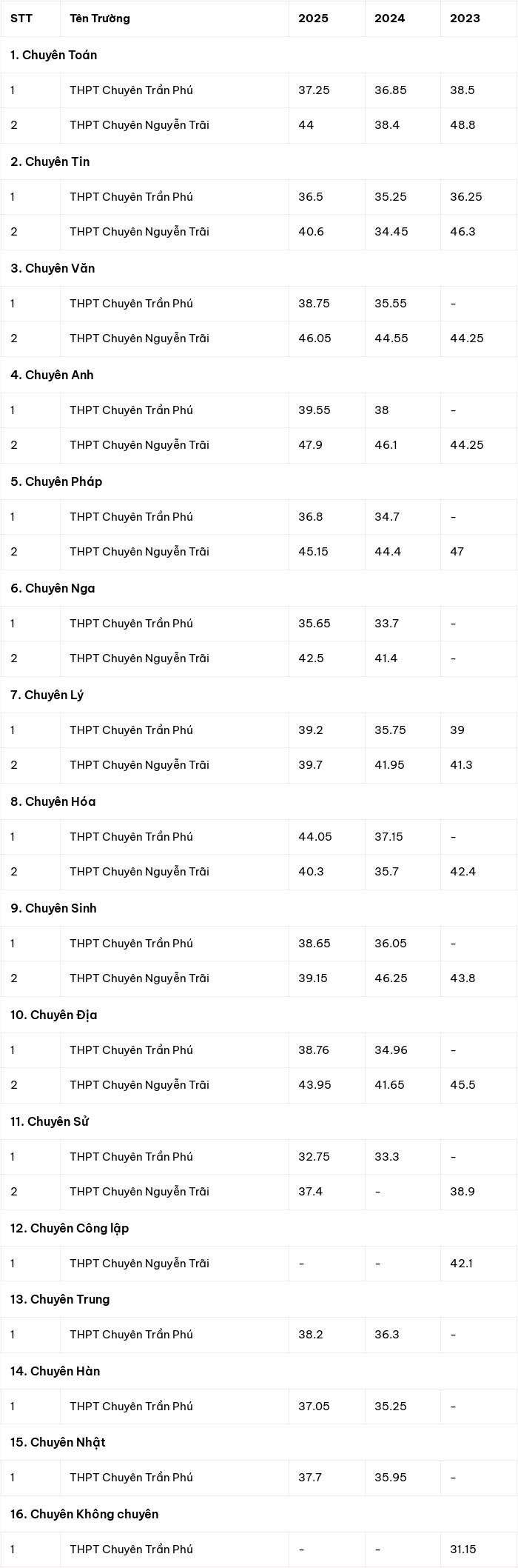Click the 2025 column header
This screenshot has width=518, height=1568.
click(x=313, y=19)
